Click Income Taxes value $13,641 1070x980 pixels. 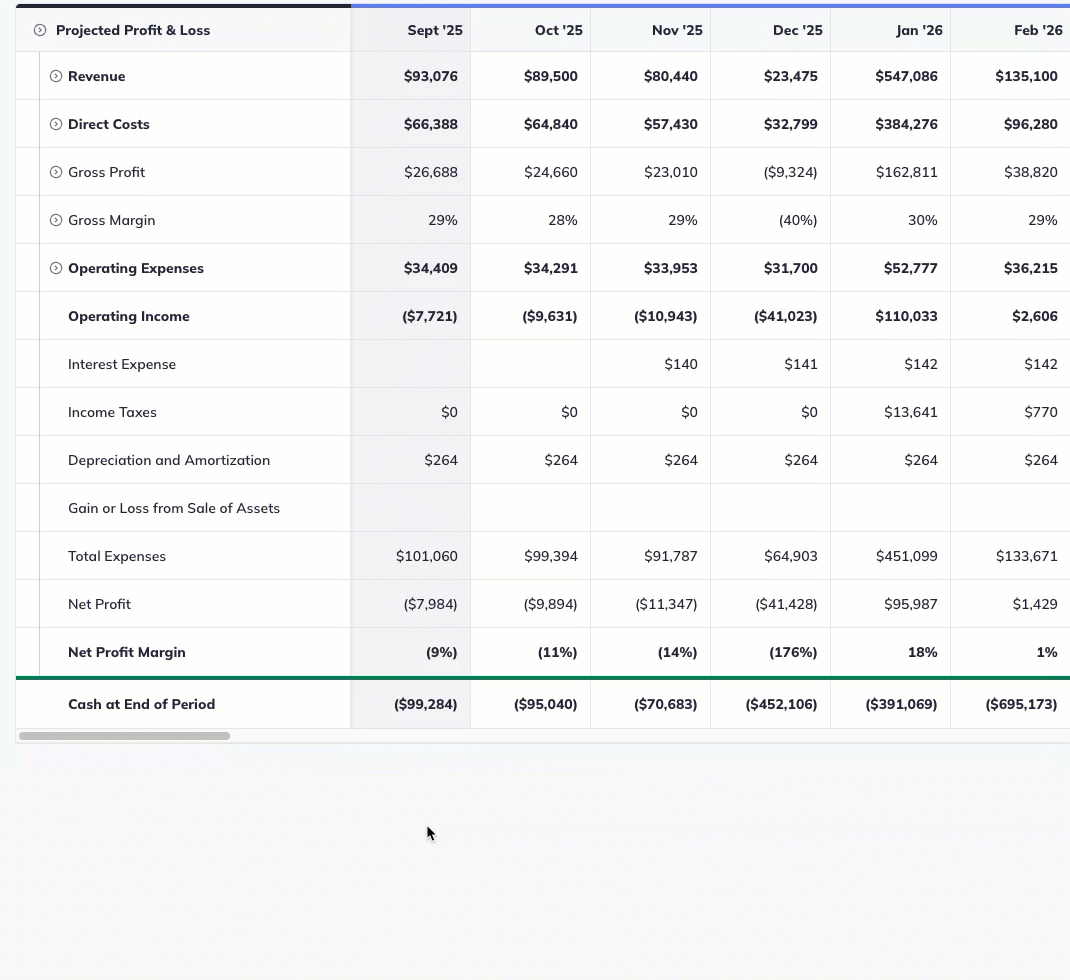click(910, 412)
